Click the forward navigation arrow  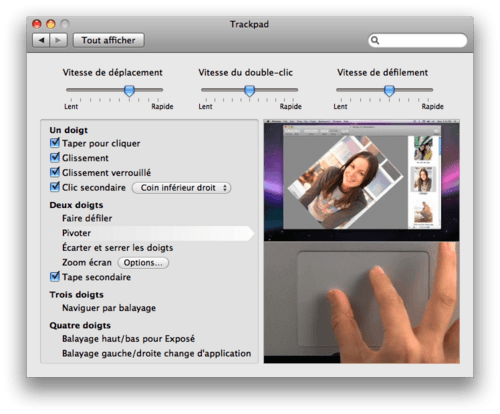click(58, 40)
